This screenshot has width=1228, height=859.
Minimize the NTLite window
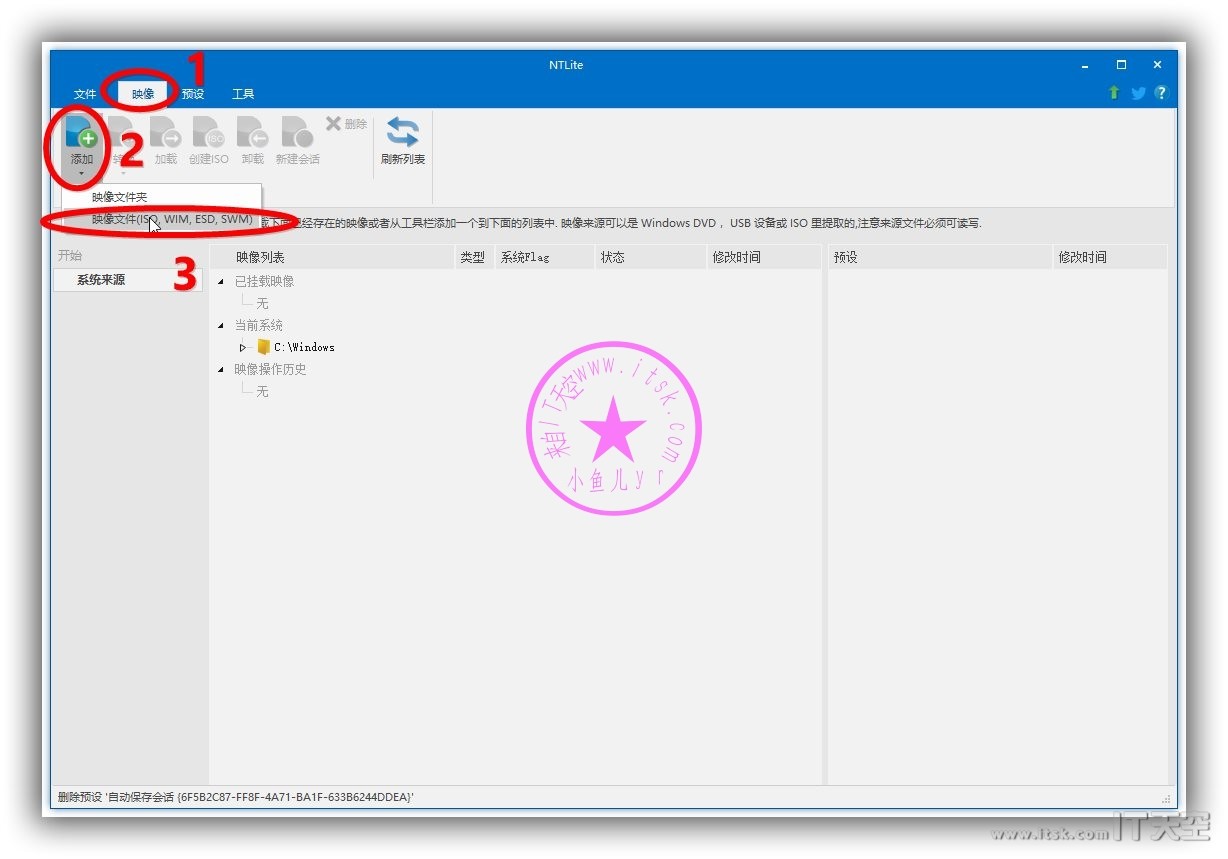1085,65
